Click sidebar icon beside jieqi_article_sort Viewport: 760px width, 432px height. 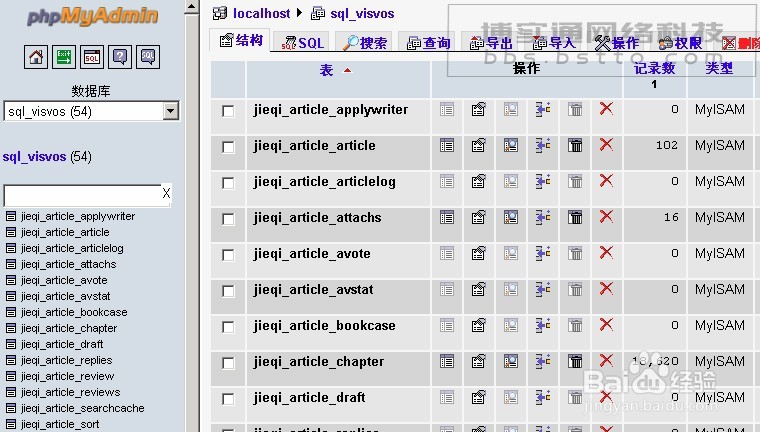[x=11, y=424]
